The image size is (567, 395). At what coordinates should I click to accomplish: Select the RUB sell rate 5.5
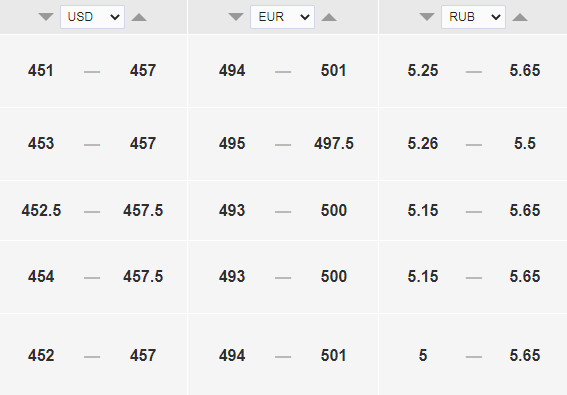[x=525, y=144]
